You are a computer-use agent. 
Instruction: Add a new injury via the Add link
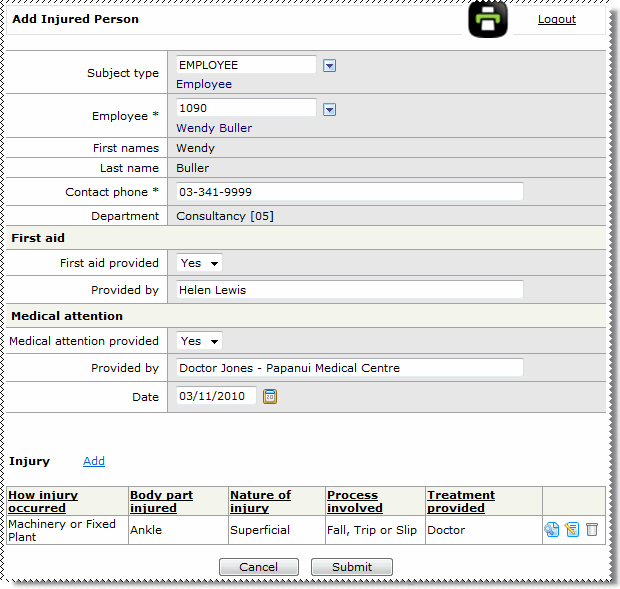94,461
